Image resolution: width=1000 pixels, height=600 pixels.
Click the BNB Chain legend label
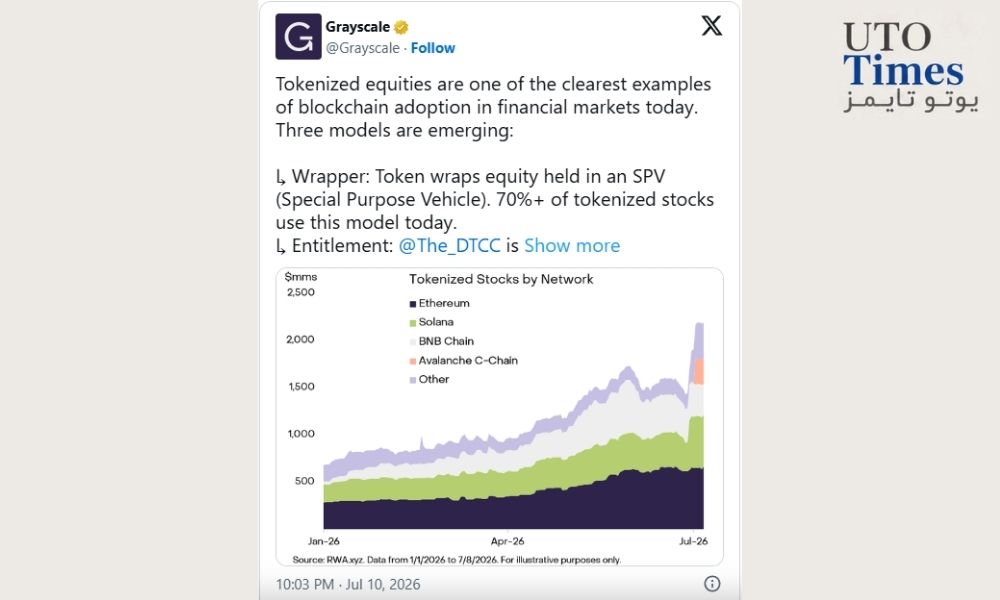(x=446, y=341)
